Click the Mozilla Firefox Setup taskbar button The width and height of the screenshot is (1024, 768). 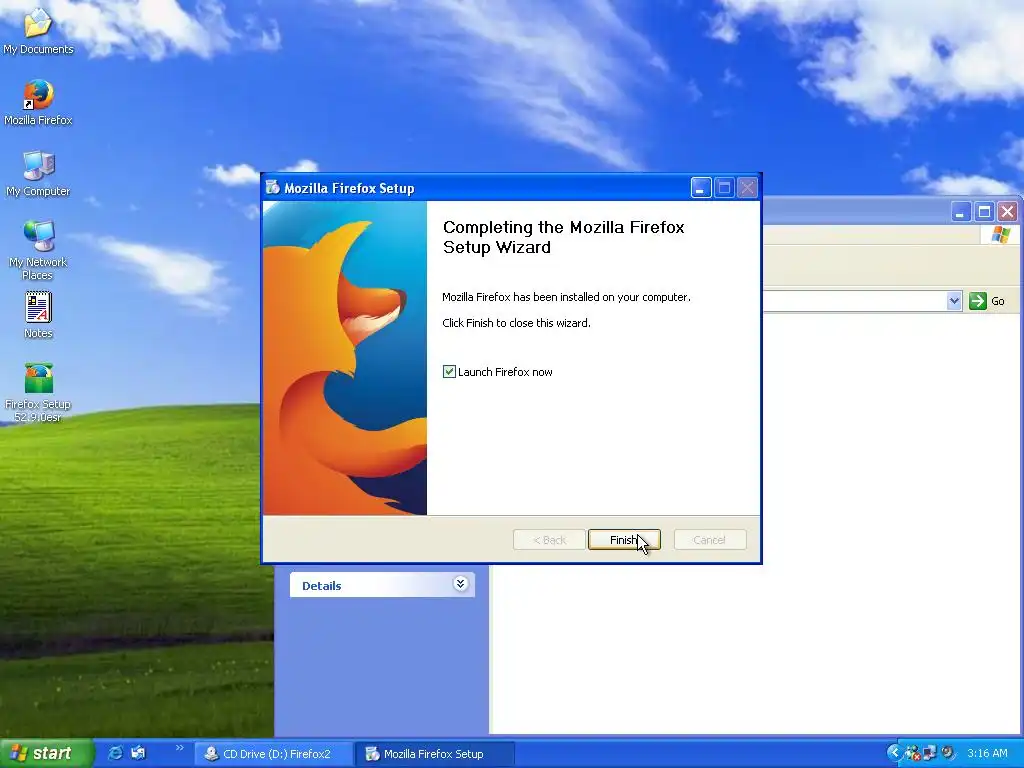[x=436, y=754]
